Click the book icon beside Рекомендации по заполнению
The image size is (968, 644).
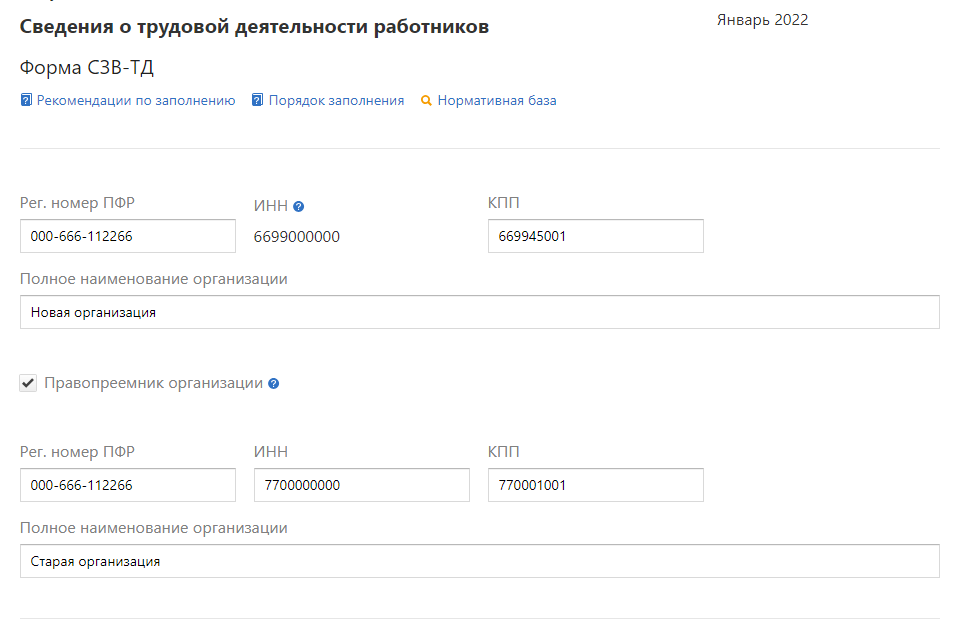[x=26, y=101]
